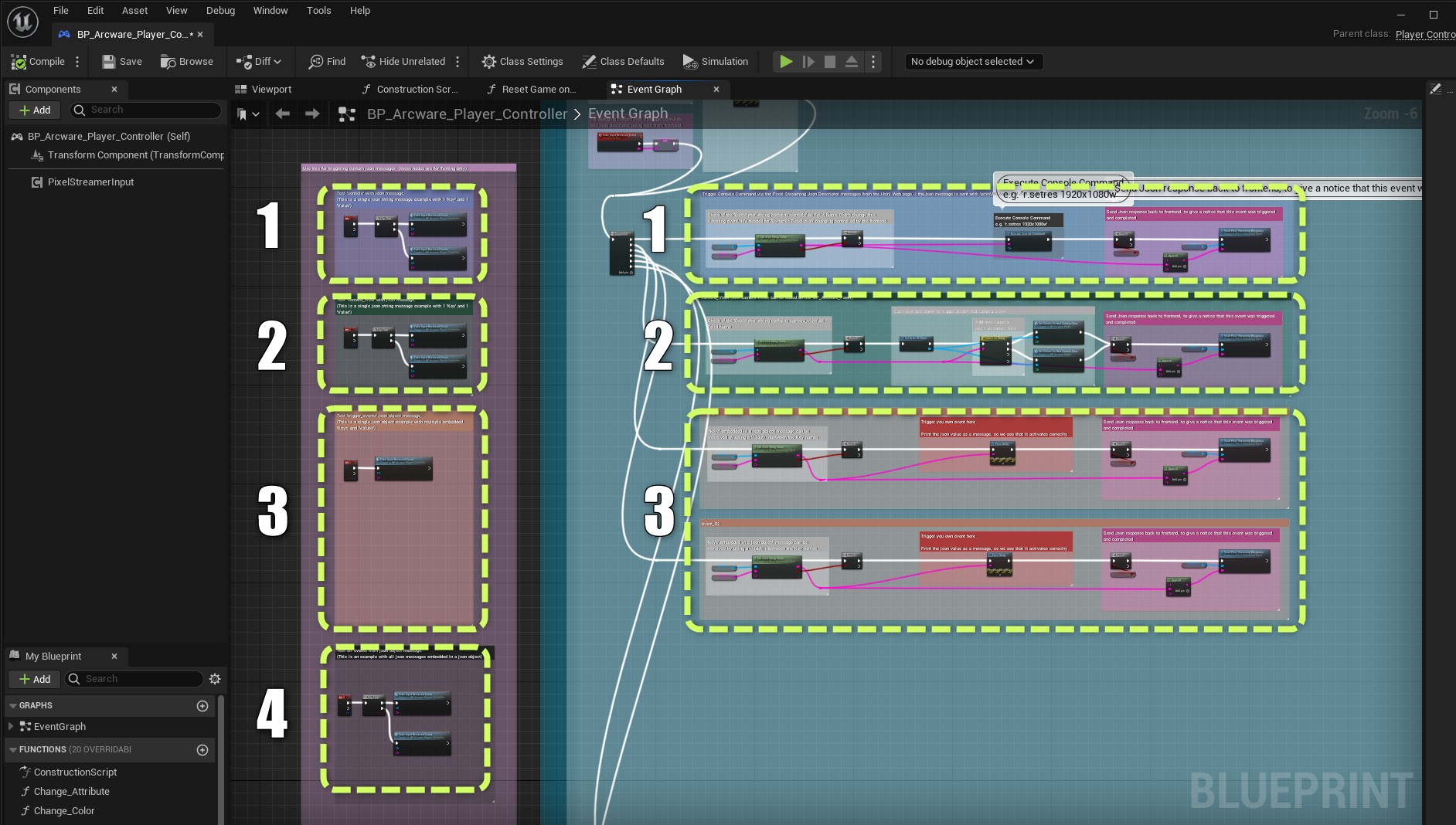Toggle Simulation mode

tap(716, 62)
